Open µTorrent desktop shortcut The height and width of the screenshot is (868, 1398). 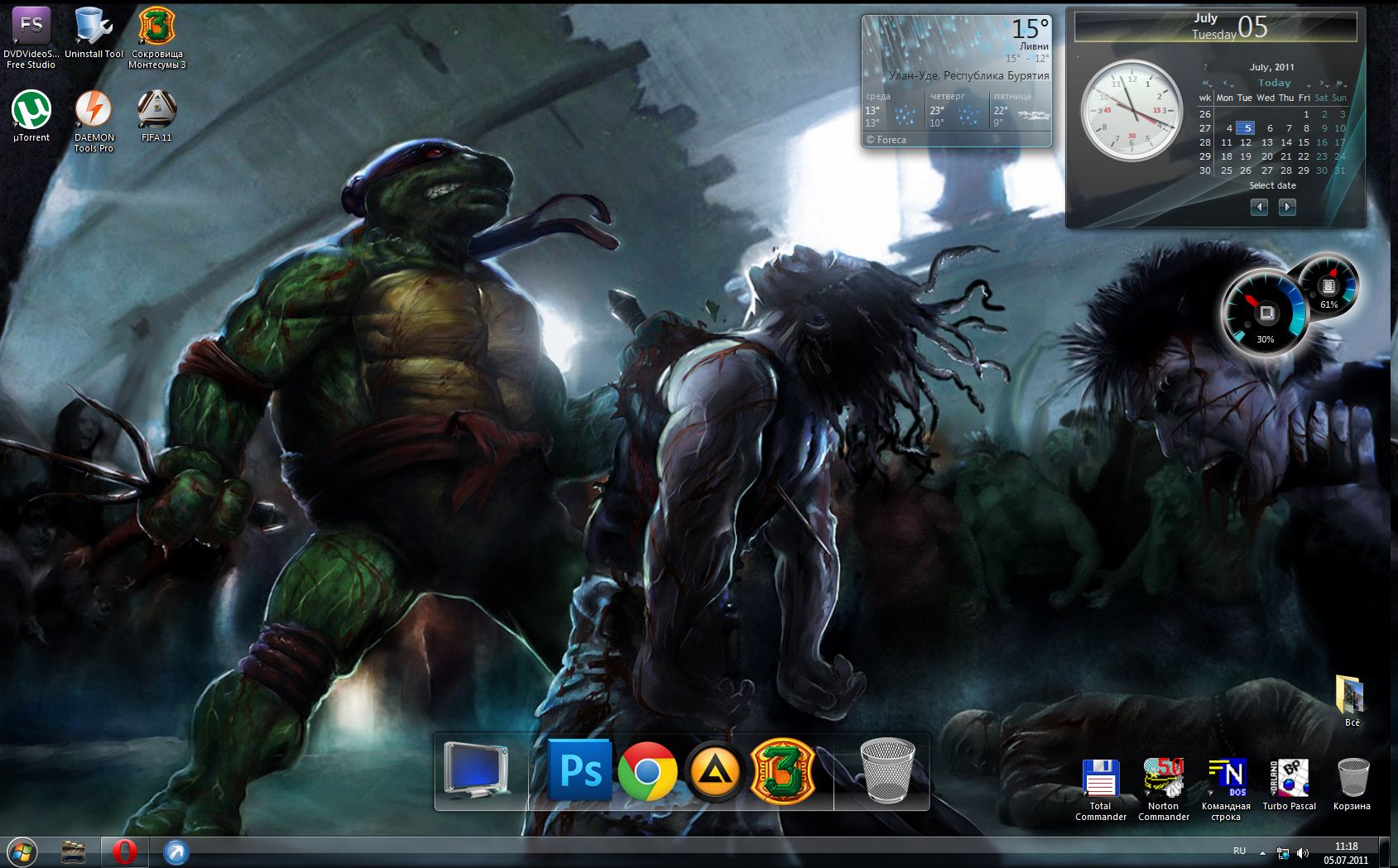click(x=31, y=111)
